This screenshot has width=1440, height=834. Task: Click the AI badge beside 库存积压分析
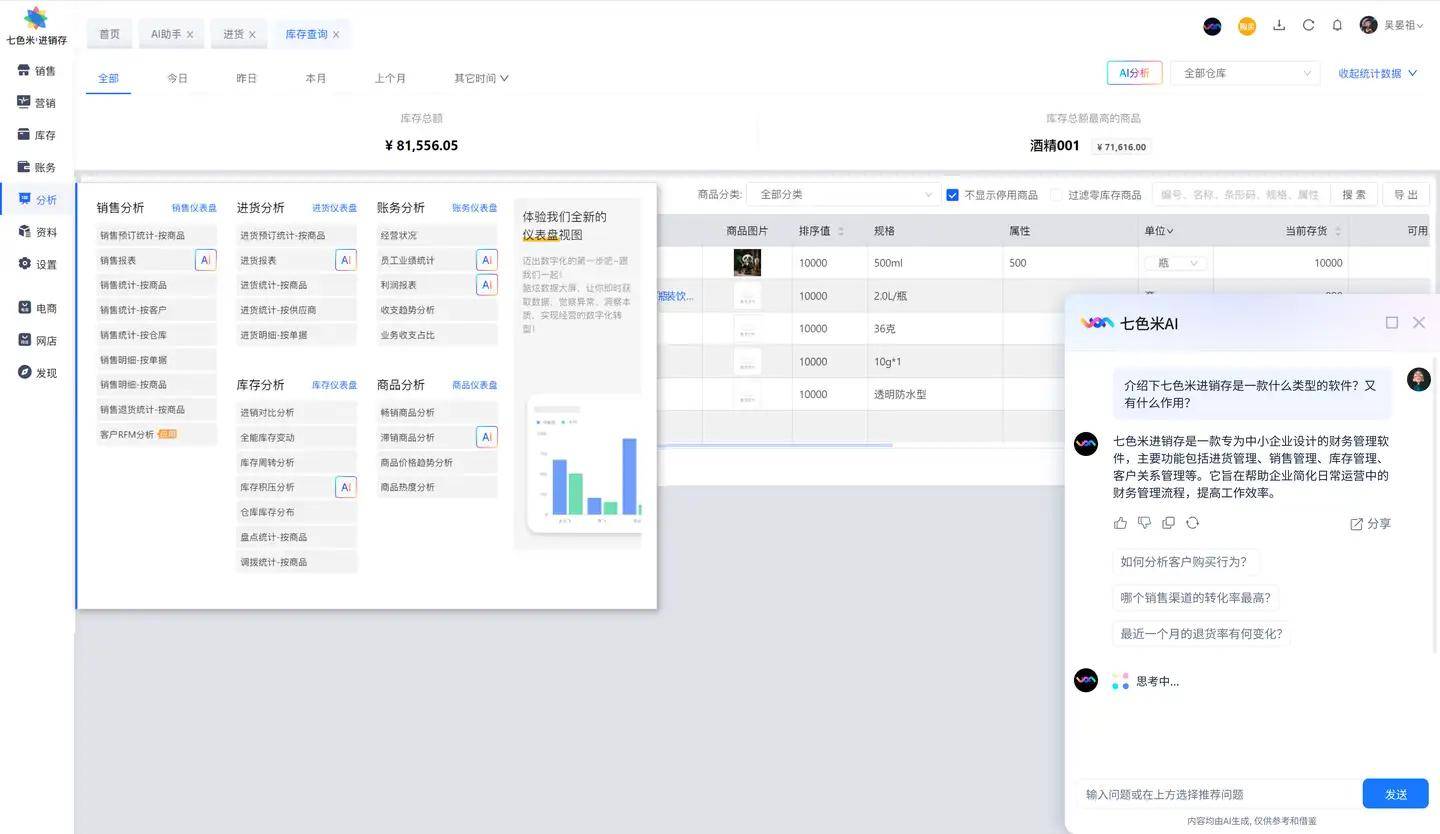(345, 487)
